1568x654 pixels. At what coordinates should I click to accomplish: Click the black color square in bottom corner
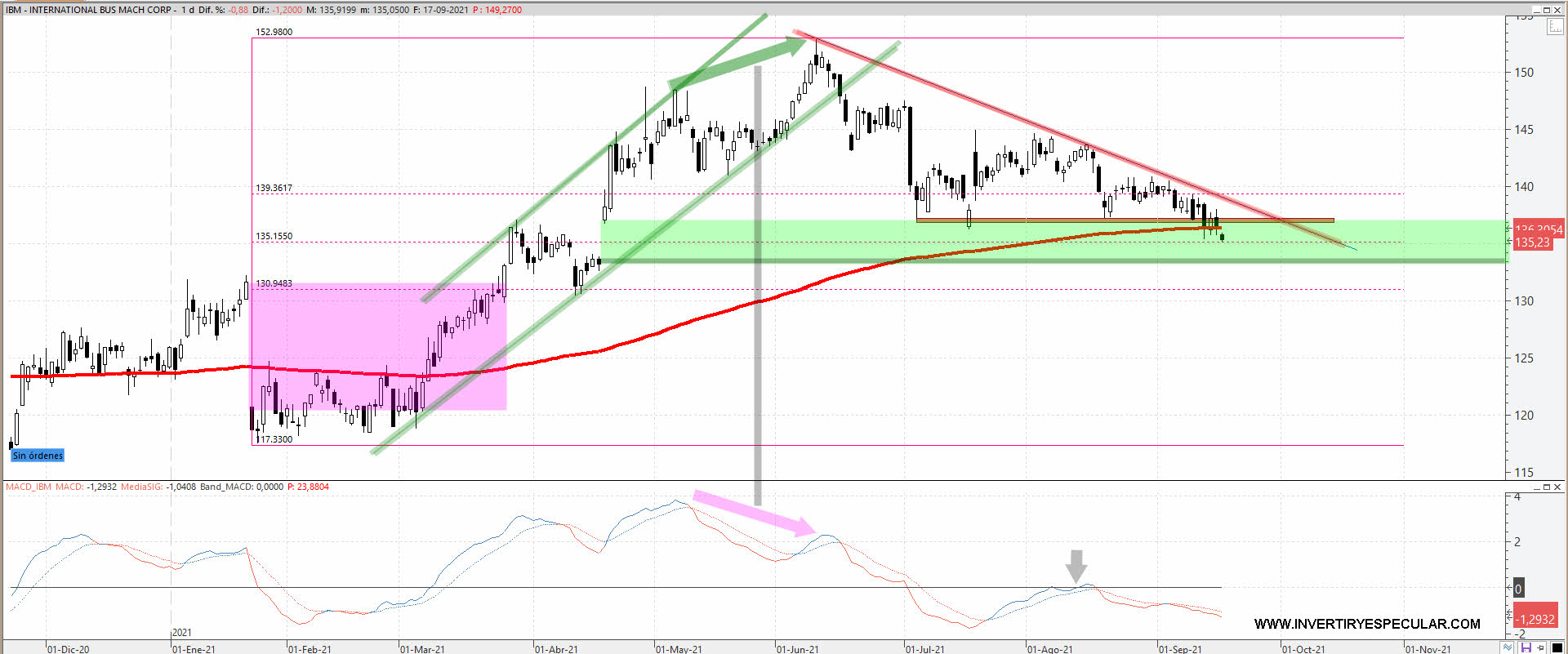1557,647
